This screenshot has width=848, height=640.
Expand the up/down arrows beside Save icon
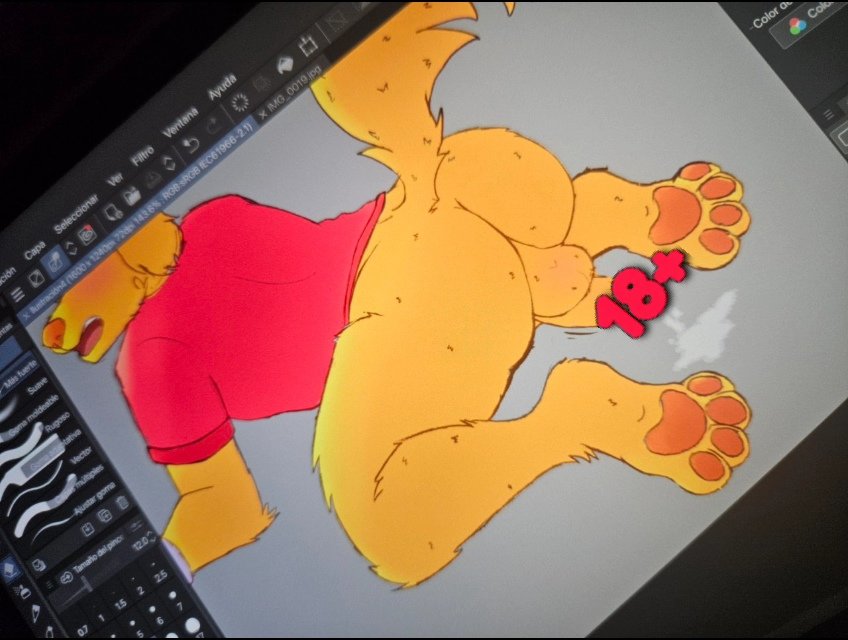169,164
